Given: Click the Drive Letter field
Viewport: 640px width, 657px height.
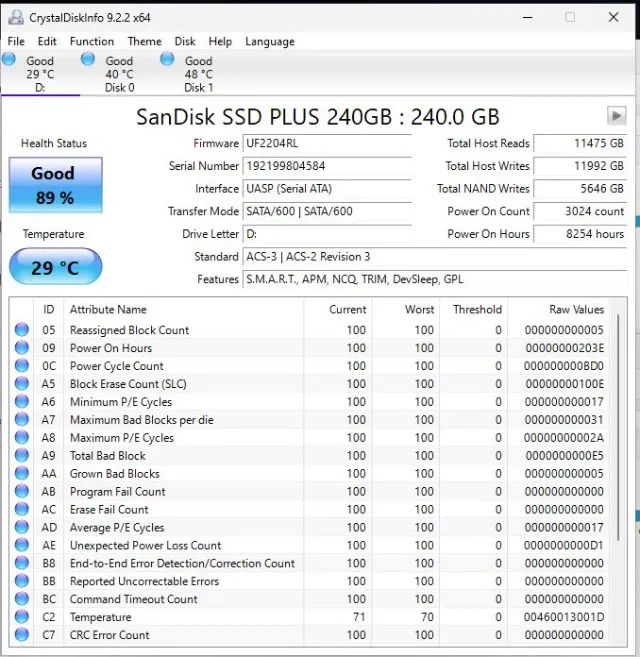Looking at the screenshot, I should [327, 234].
